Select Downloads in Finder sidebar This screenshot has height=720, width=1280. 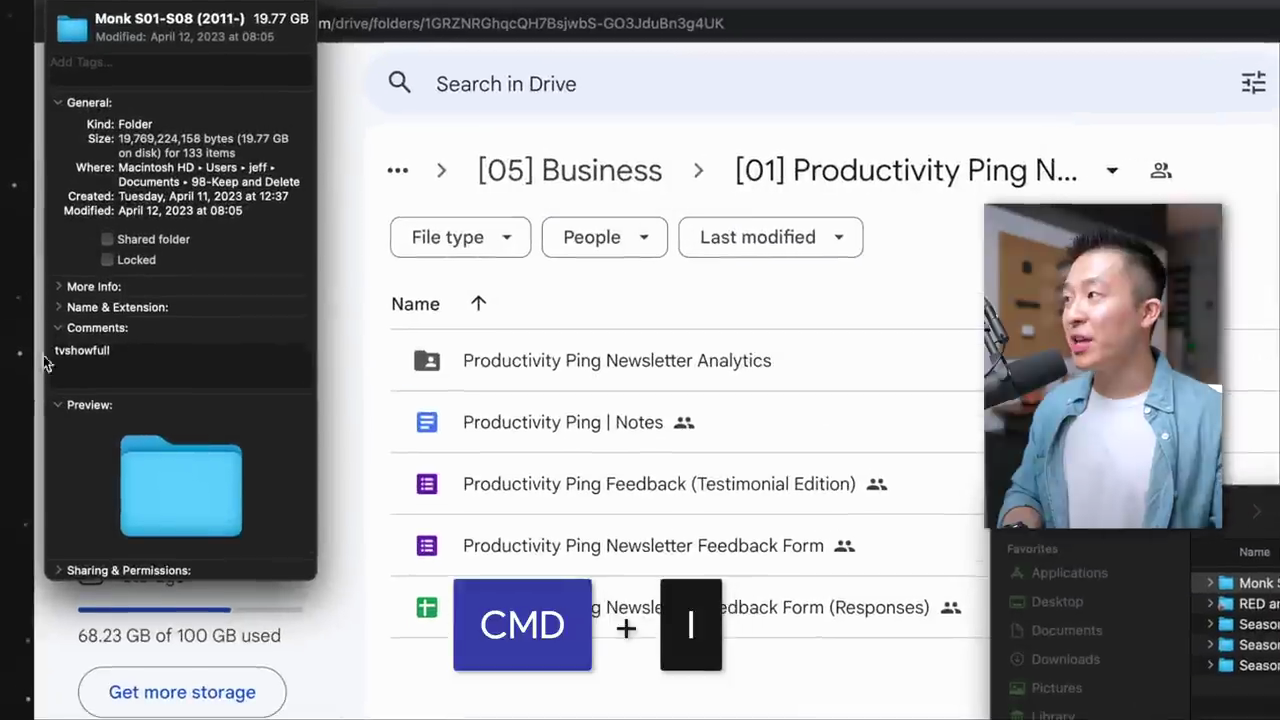pyautogui.click(x=1065, y=659)
